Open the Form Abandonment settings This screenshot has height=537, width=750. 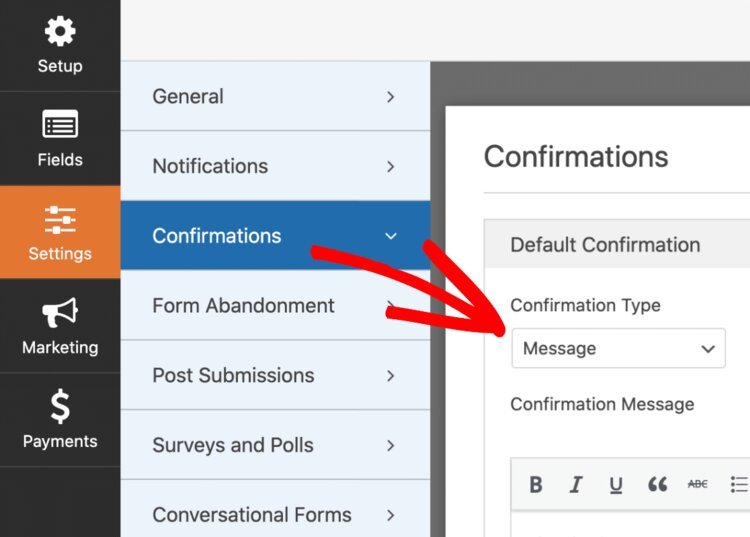(x=243, y=306)
